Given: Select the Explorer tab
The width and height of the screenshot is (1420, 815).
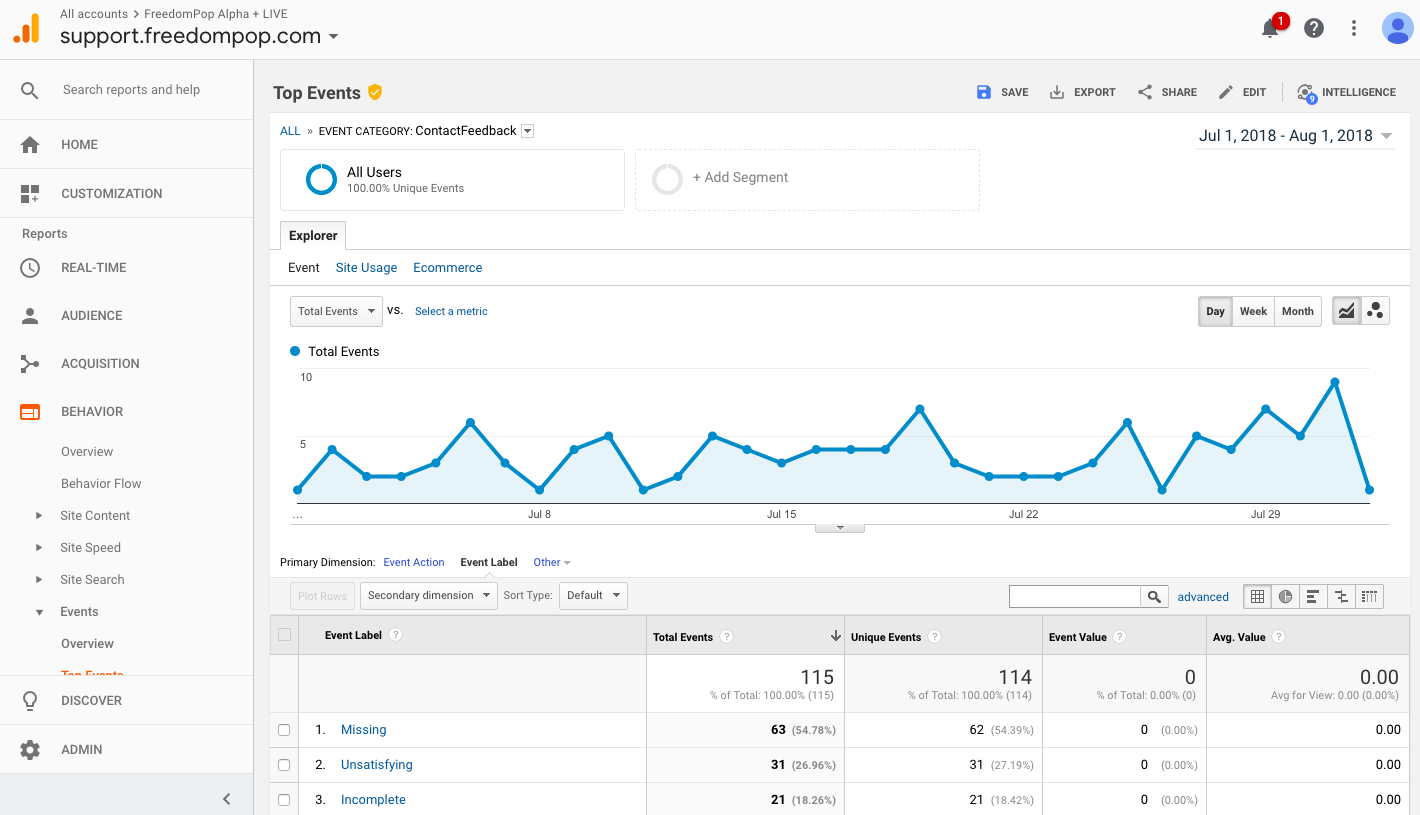Looking at the screenshot, I should 313,236.
